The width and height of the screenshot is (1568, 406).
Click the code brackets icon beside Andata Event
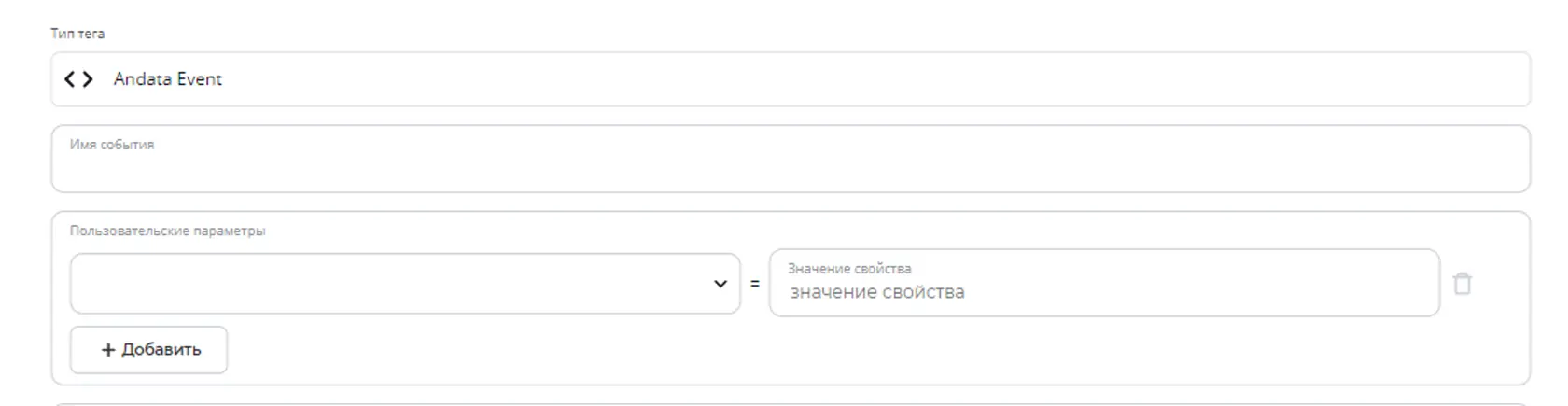tap(78, 79)
